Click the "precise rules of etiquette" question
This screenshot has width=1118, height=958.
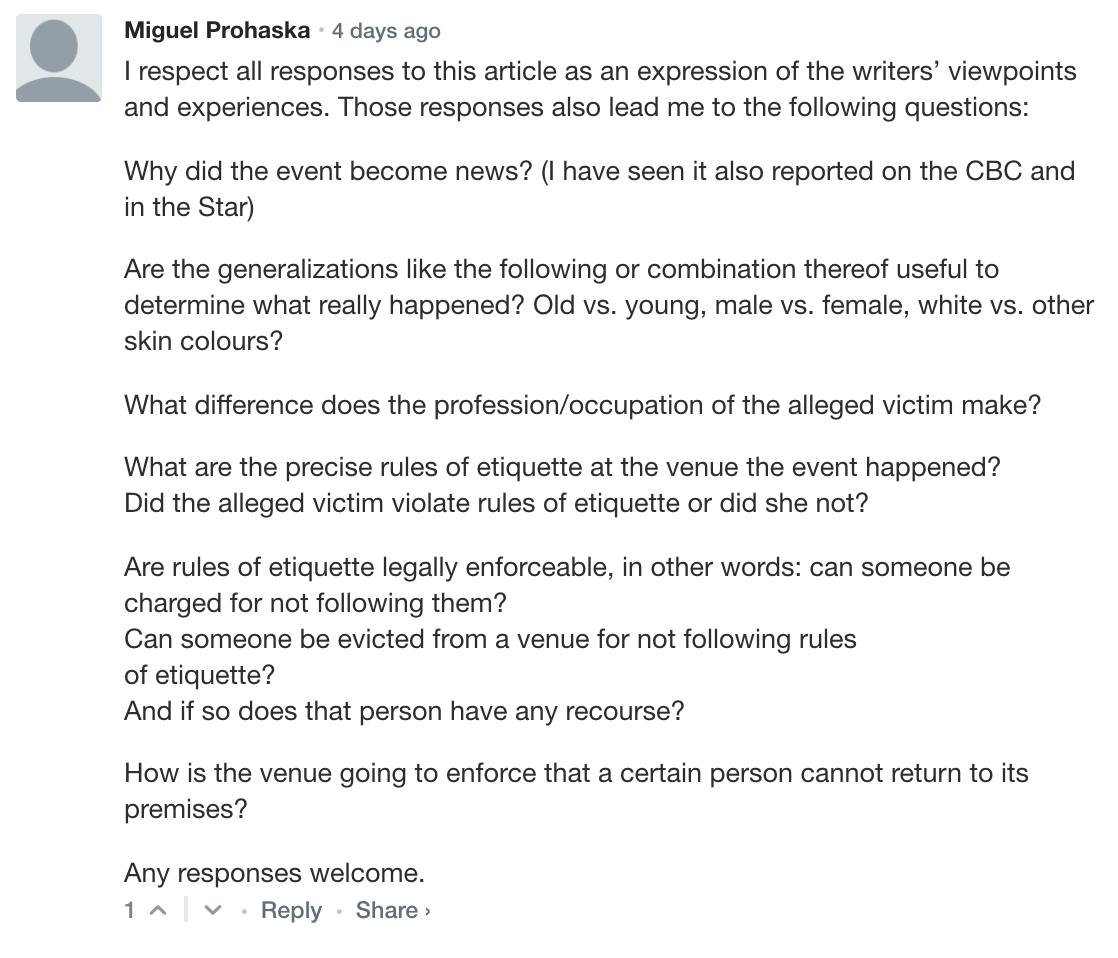(x=563, y=468)
